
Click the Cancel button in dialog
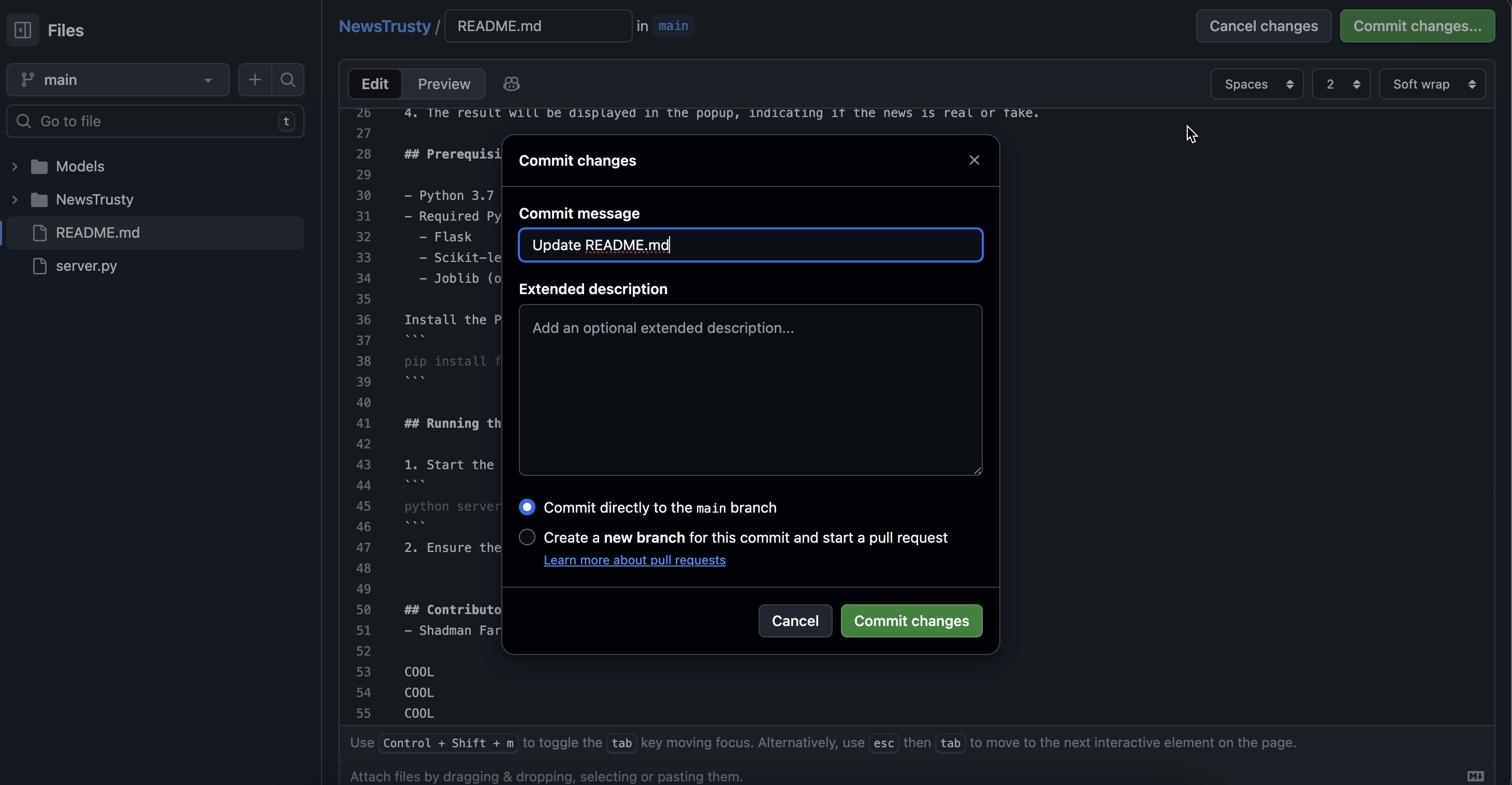(x=795, y=621)
